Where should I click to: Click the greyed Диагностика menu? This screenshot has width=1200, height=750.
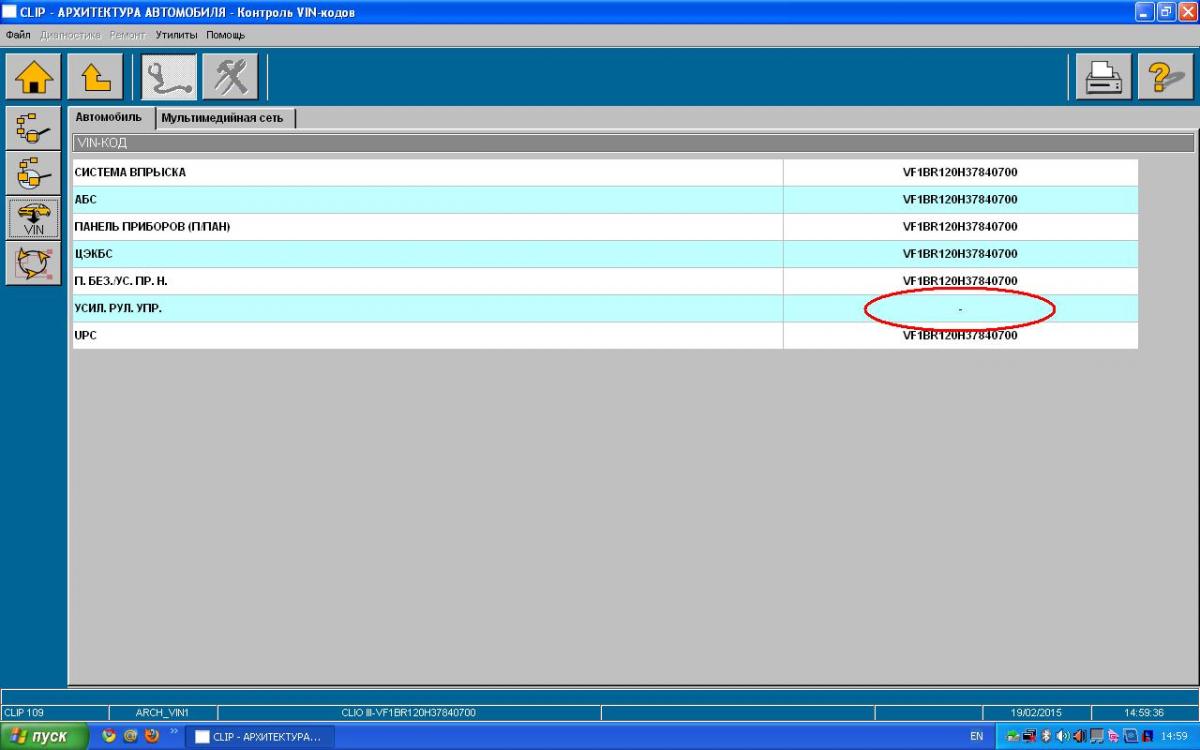click(70, 35)
